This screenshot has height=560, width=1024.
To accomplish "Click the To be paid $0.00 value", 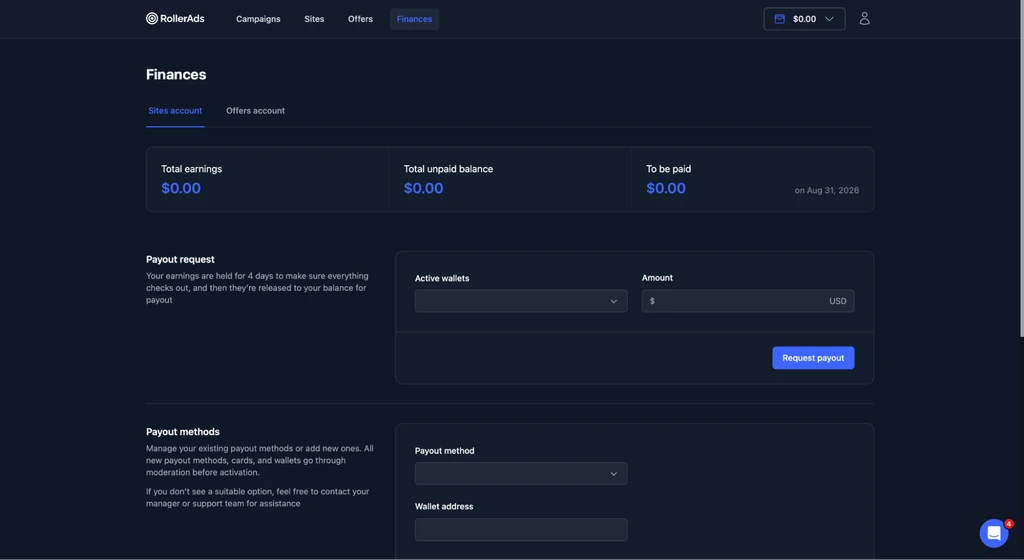I will [x=665, y=188].
